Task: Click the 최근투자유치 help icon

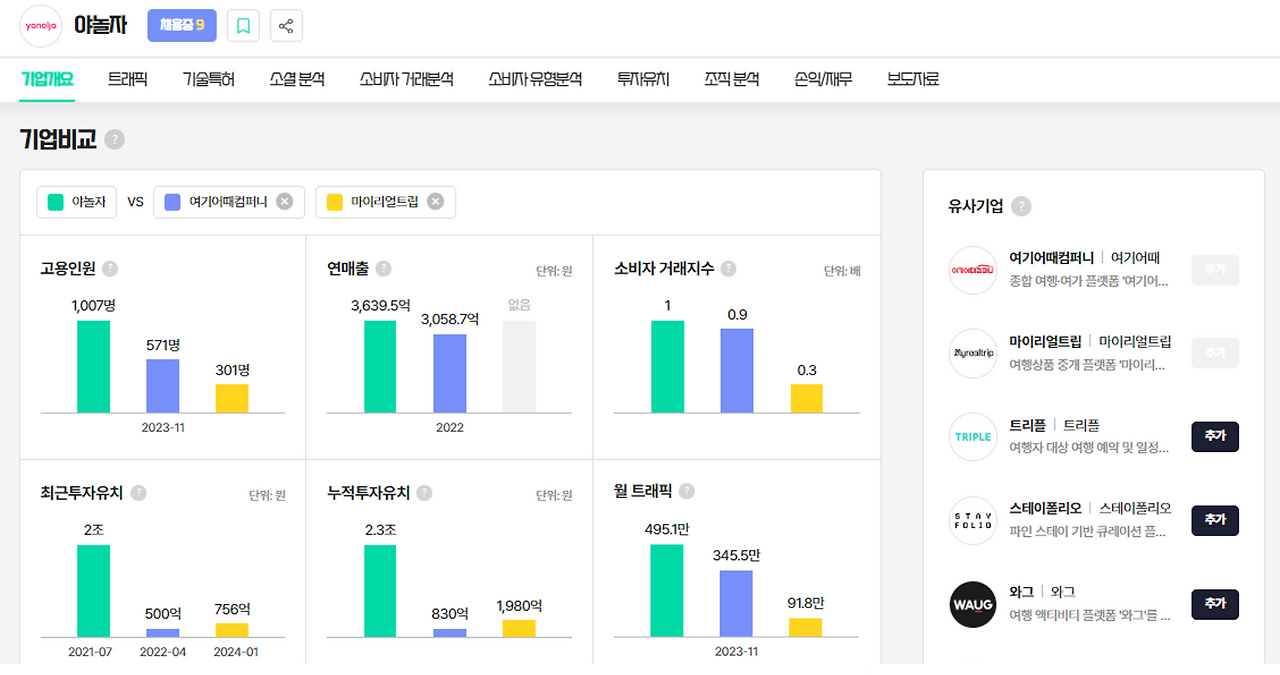Action: pyautogui.click(x=138, y=492)
